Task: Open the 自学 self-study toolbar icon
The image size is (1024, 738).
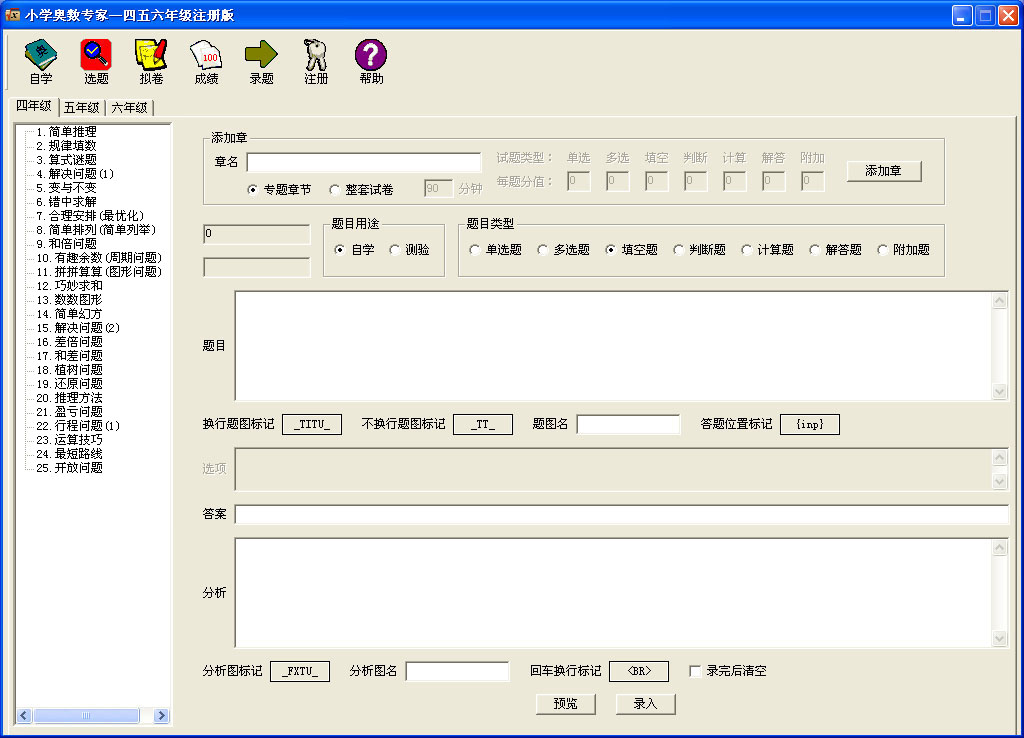Action: click(41, 62)
